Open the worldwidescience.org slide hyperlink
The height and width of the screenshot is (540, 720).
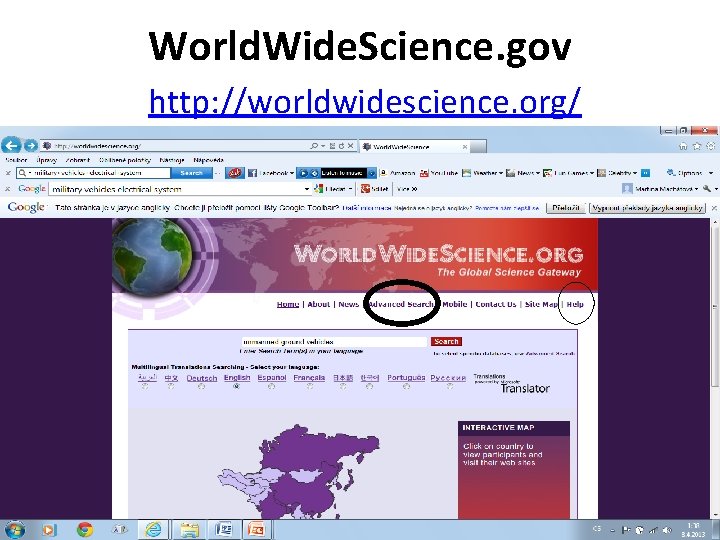365,101
